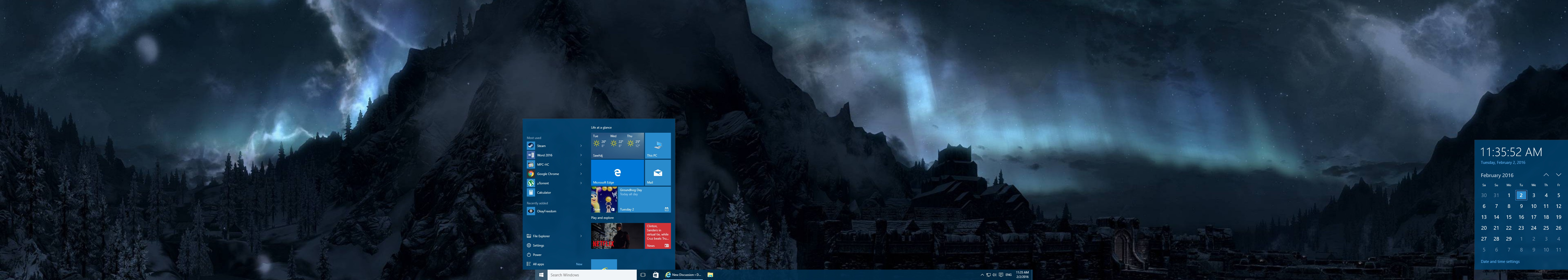
Task: Go to previous month in calendar
Action: (1546, 175)
